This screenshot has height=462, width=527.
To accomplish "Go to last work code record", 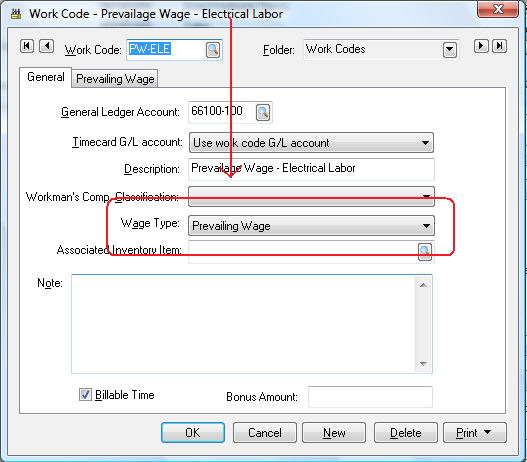I will pos(499,46).
